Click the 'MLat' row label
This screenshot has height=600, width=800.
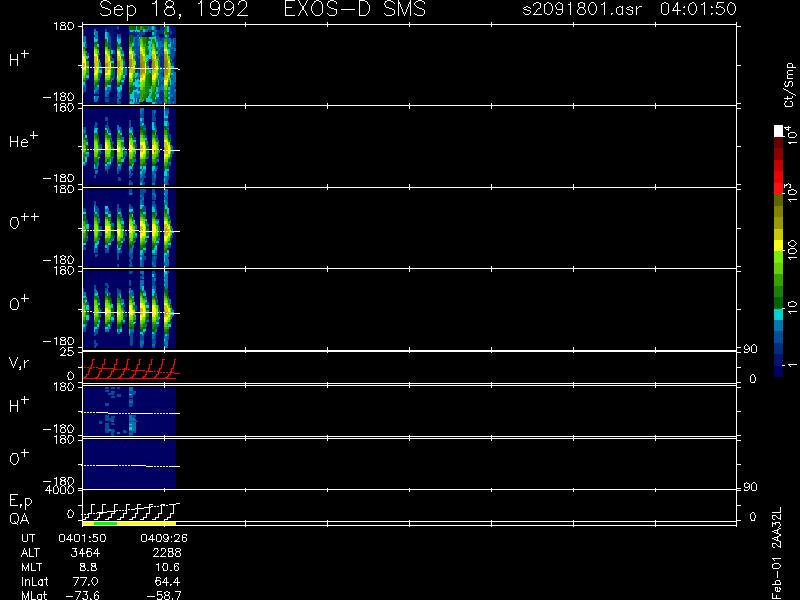[x=34, y=595]
